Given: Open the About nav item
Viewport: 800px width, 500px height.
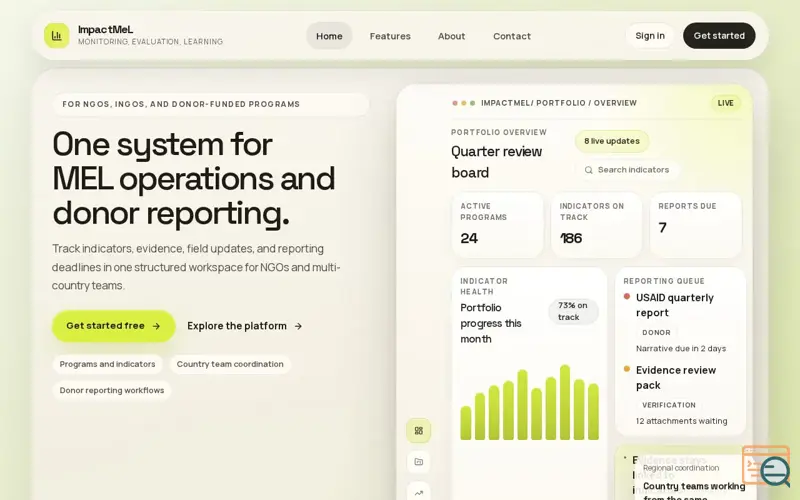Looking at the screenshot, I should 452,36.
